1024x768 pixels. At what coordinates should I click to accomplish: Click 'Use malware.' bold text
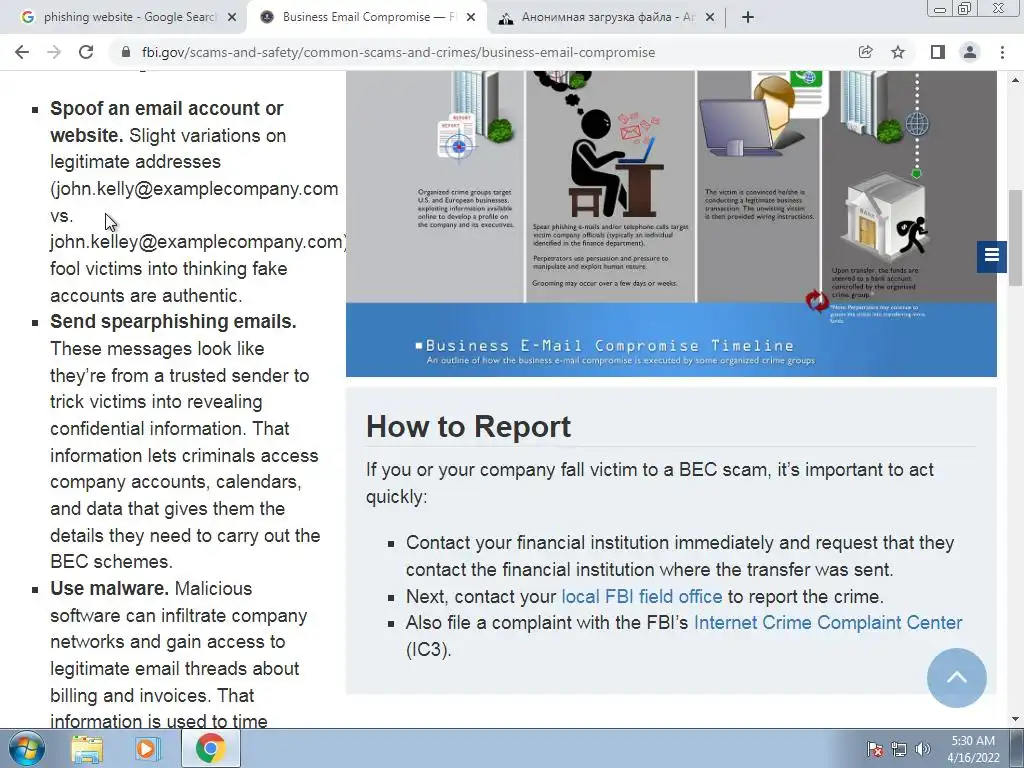point(110,588)
